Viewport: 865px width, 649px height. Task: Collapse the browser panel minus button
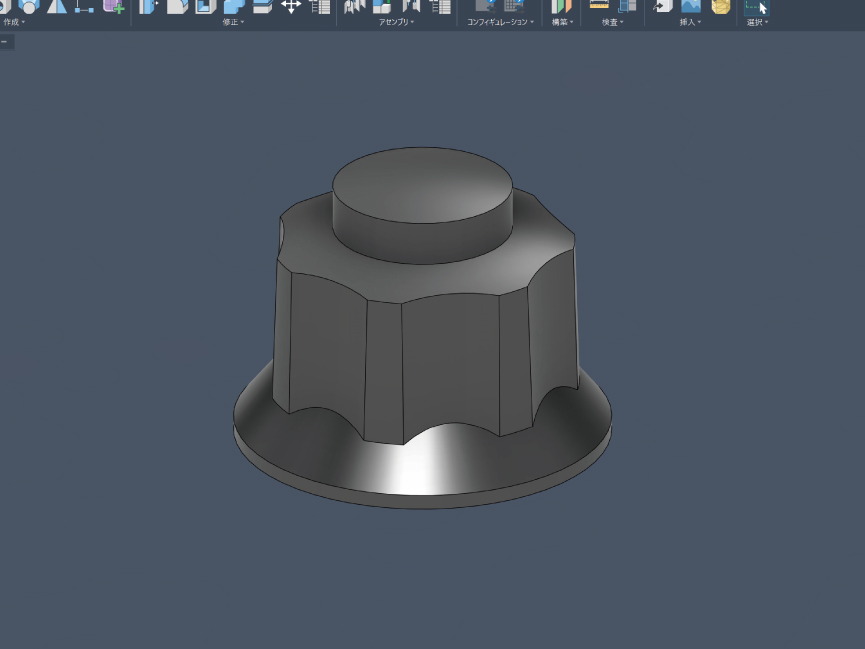click(x=5, y=42)
